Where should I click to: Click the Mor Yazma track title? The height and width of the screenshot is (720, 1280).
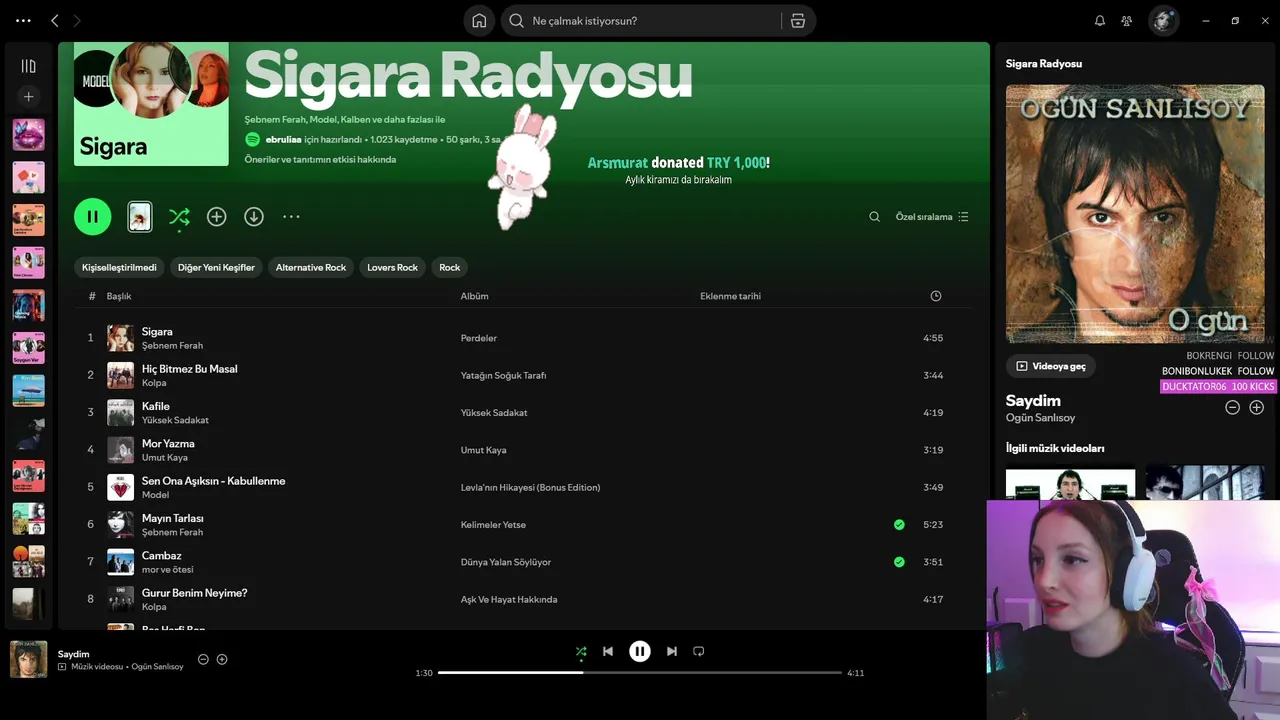coord(168,444)
